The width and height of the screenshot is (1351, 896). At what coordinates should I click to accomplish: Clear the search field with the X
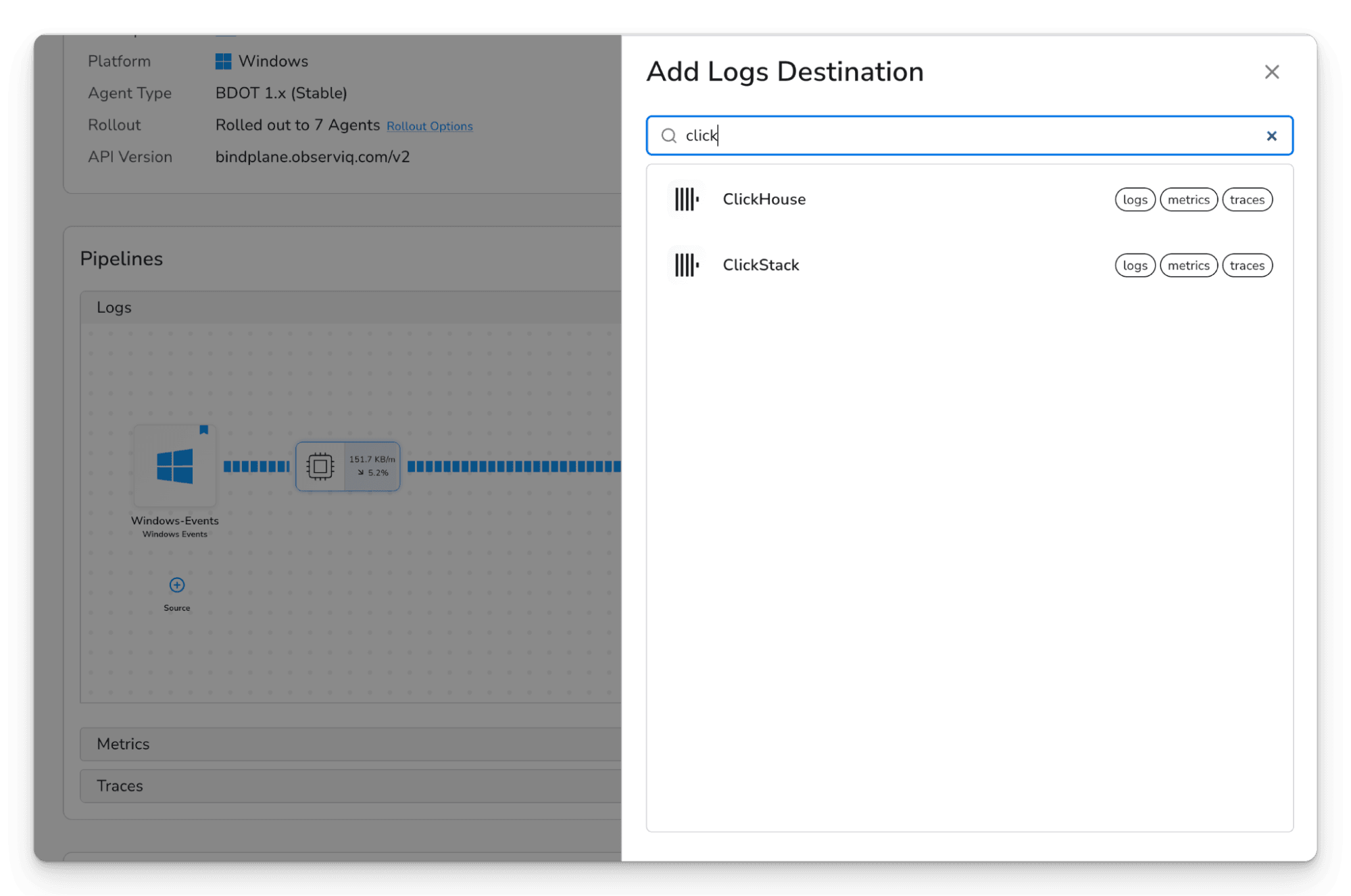coord(1271,136)
